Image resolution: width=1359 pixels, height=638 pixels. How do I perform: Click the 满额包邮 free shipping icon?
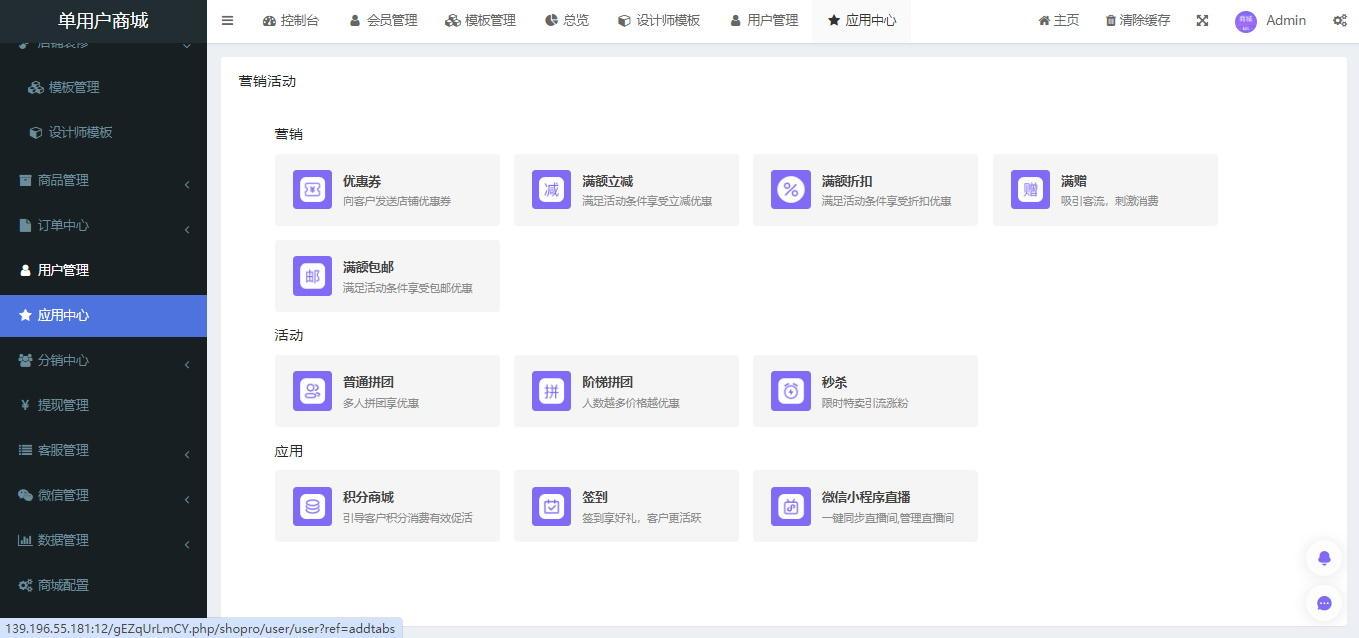click(x=312, y=276)
